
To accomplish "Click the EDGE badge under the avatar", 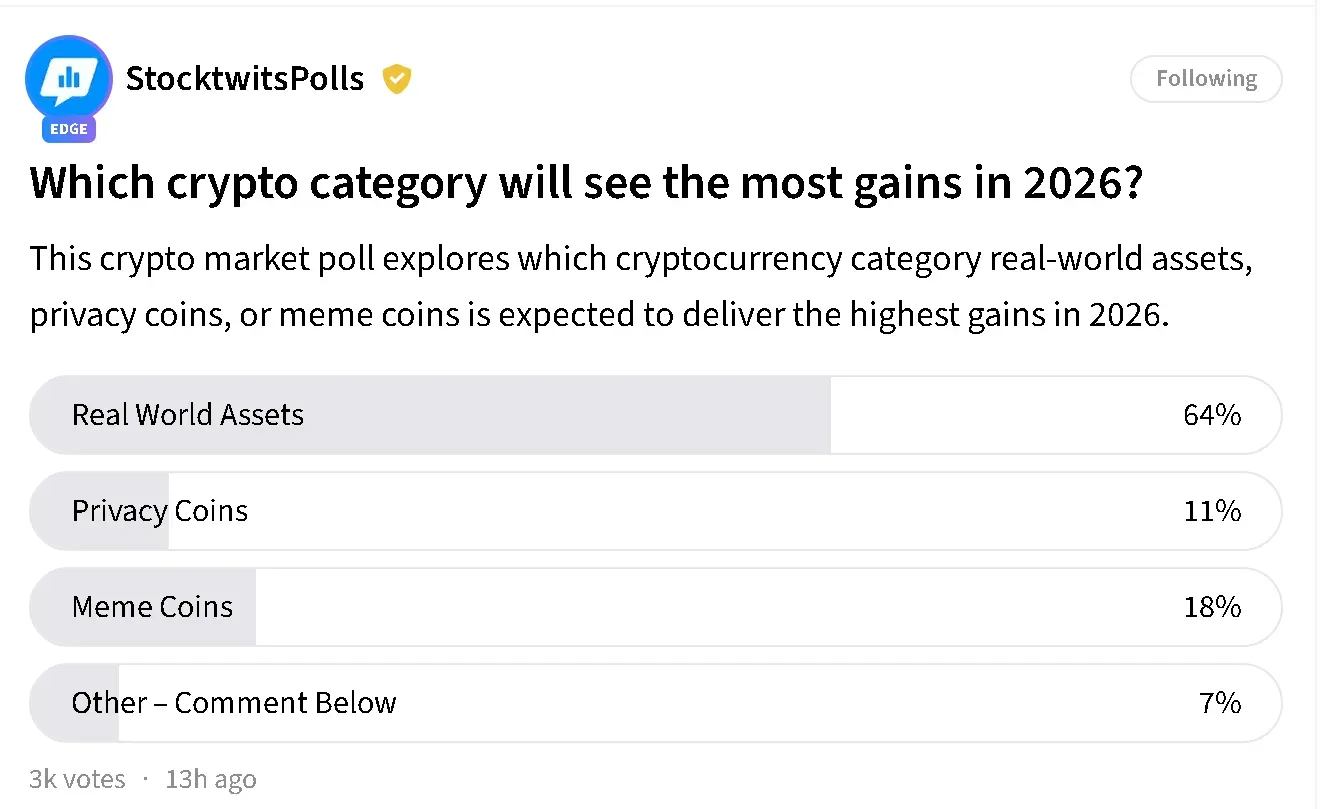I will tap(69, 129).
